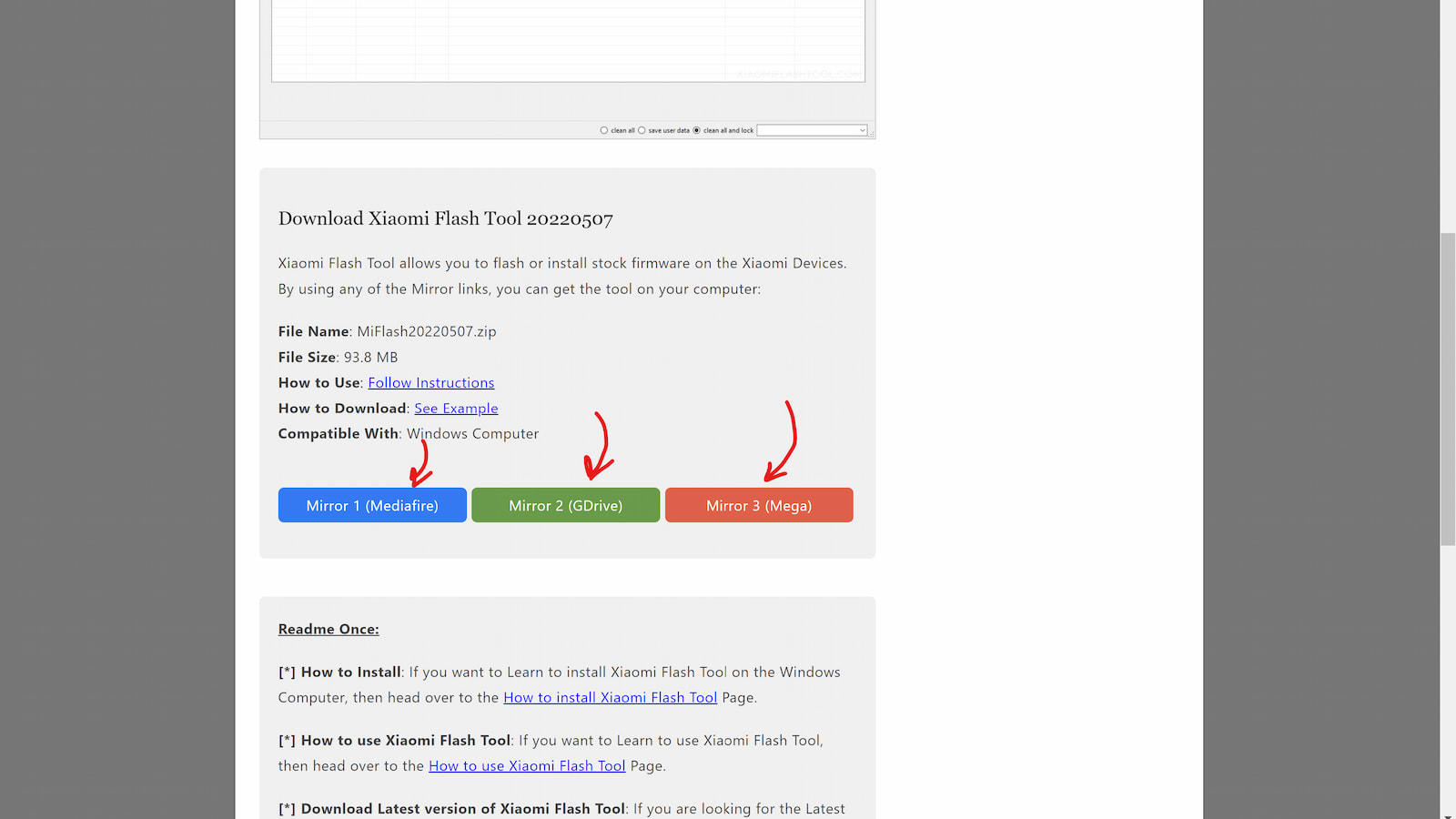1456x819 pixels.
Task: Choose the 'save user data' radio option
Action: pyautogui.click(x=642, y=130)
